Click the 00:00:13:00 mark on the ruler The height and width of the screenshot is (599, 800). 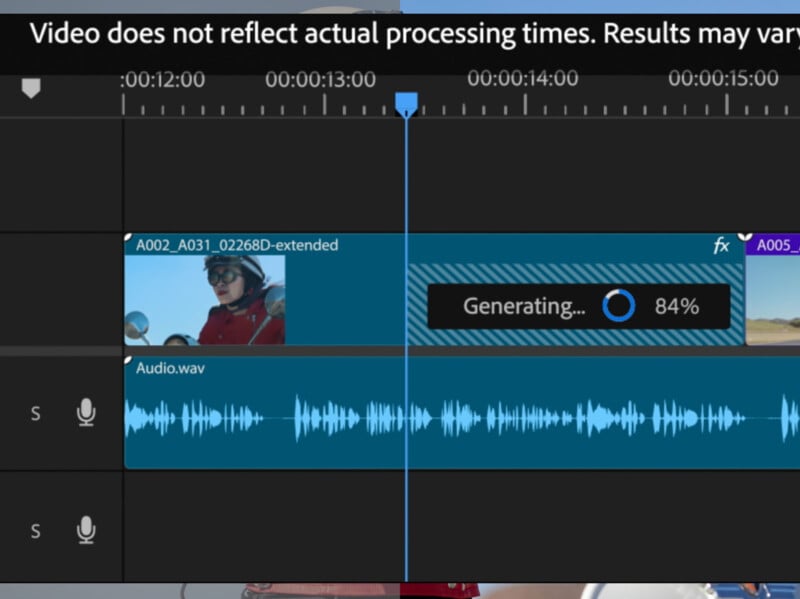point(320,80)
